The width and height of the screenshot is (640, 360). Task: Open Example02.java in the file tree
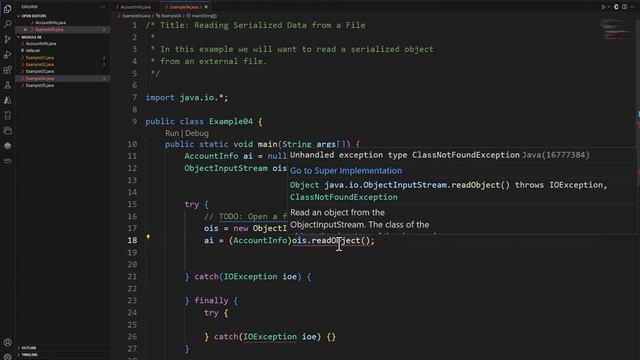40,64
